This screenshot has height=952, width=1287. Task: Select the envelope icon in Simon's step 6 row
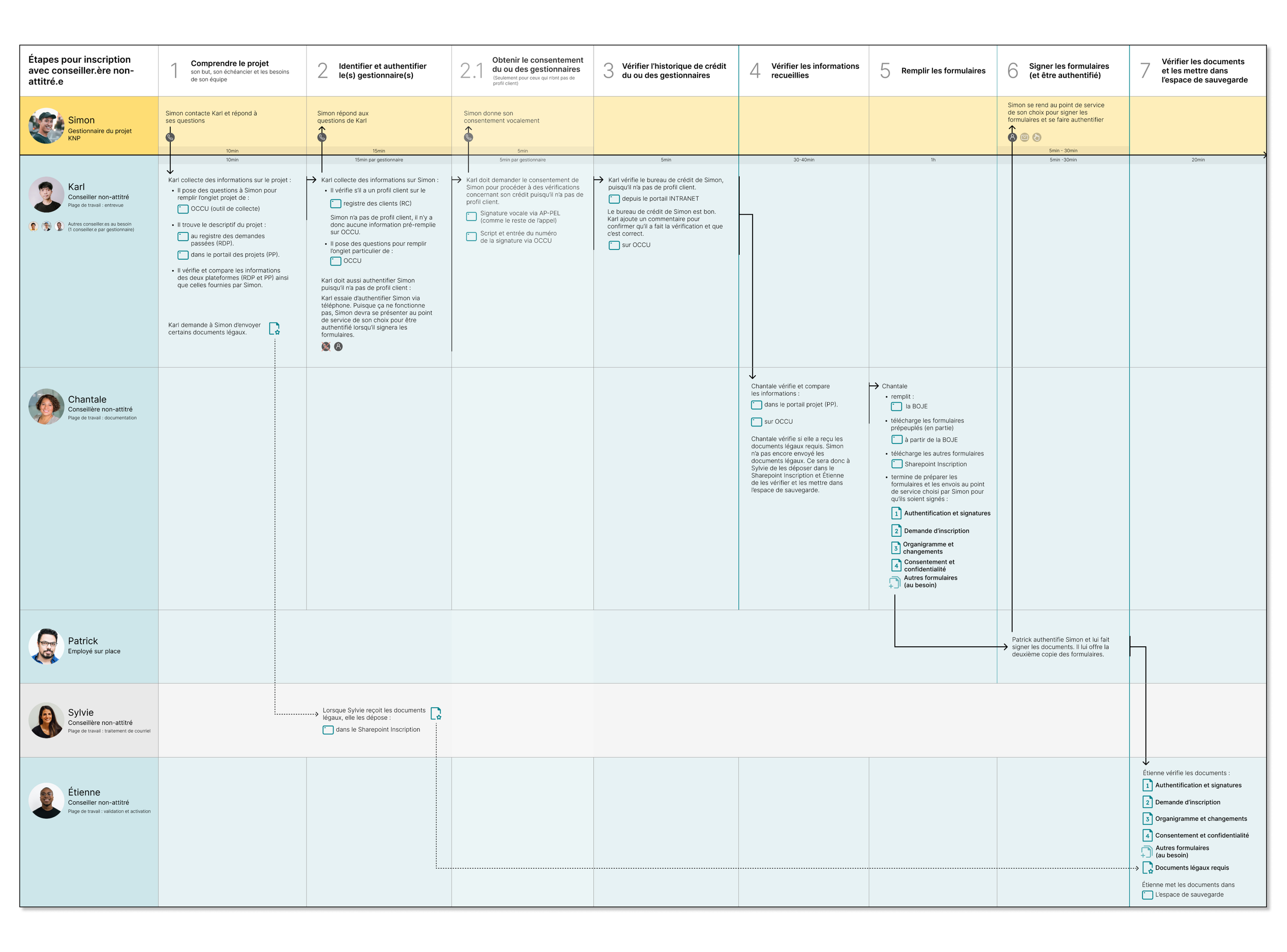pyautogui.click(x=1024, y=137)
